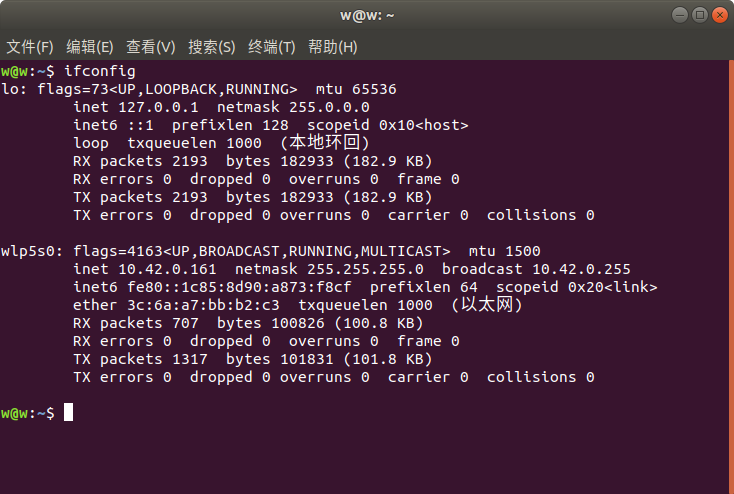Click the IP address 10.42.0.161

coord(168,269)
